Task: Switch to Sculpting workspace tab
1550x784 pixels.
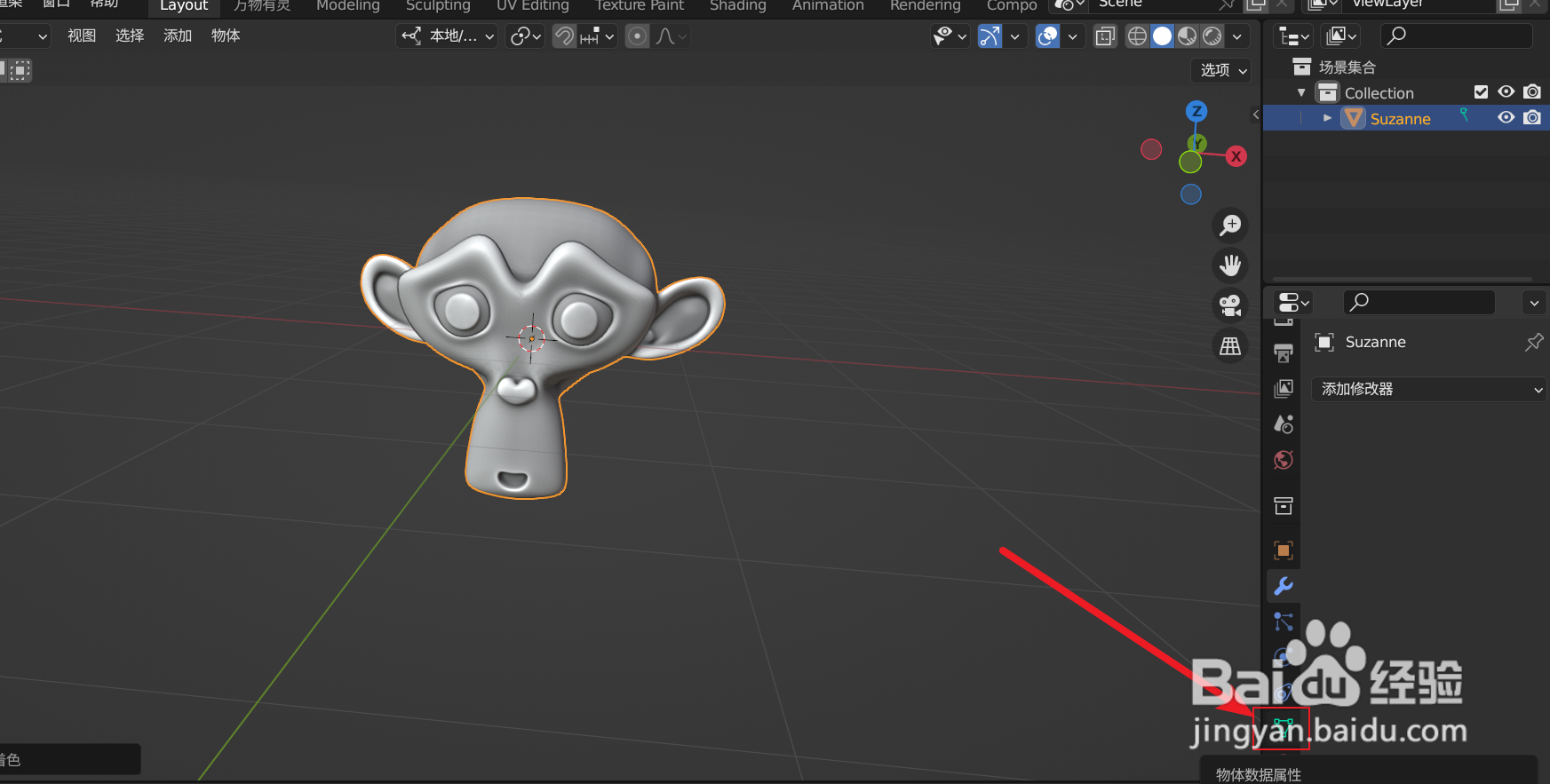Action: 438,6
